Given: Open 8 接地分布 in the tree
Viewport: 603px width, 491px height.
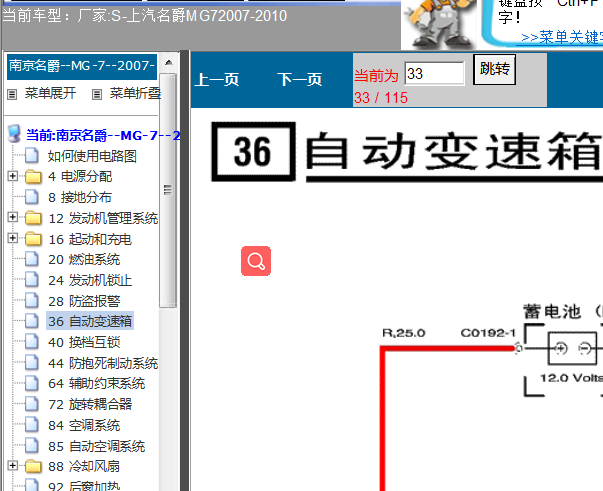Looking at the screenshot, I should [80, 197].
